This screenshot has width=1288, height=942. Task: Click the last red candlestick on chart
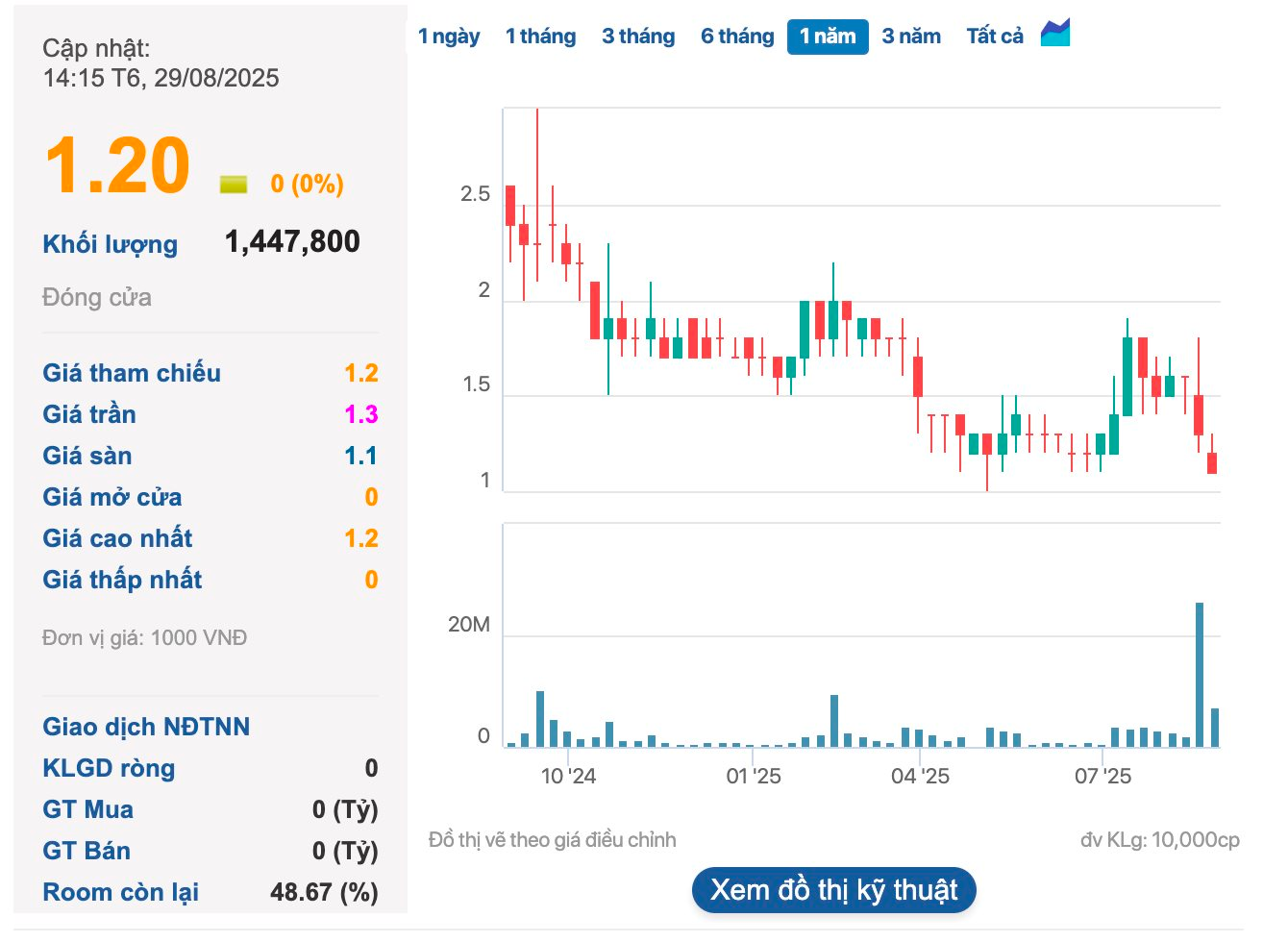(1212, 462)
